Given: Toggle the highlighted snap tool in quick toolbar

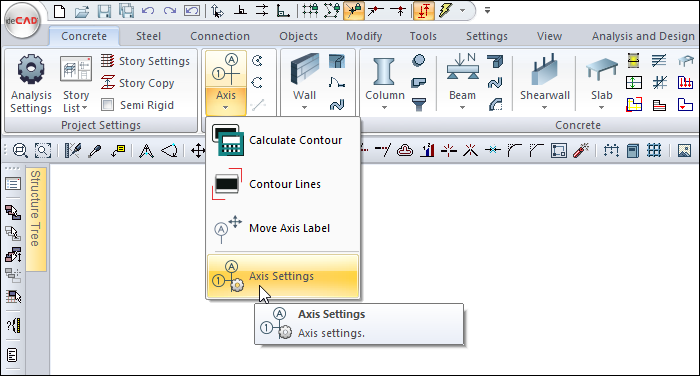Looking at the screenshot, I should 354,11.
